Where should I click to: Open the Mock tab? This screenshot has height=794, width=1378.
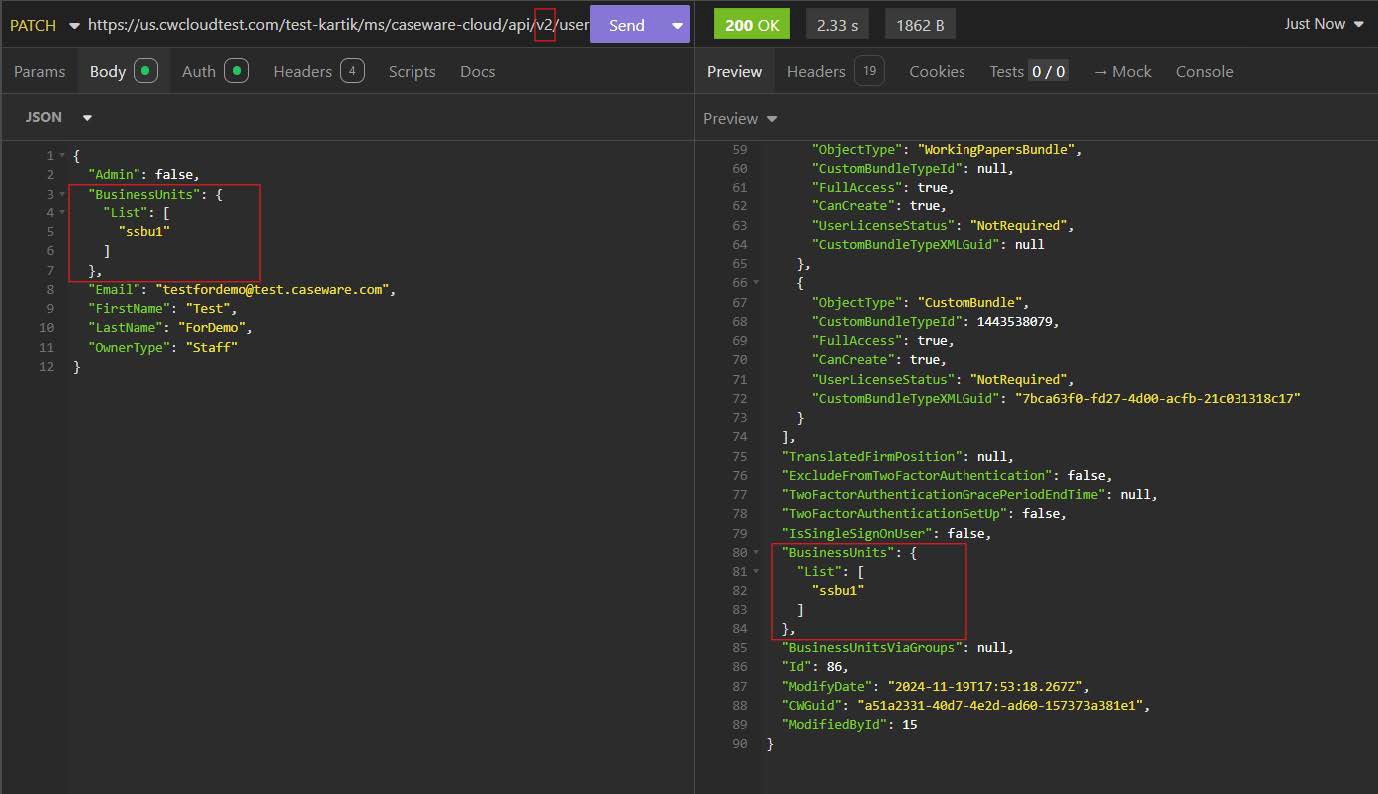[1122, 71]
